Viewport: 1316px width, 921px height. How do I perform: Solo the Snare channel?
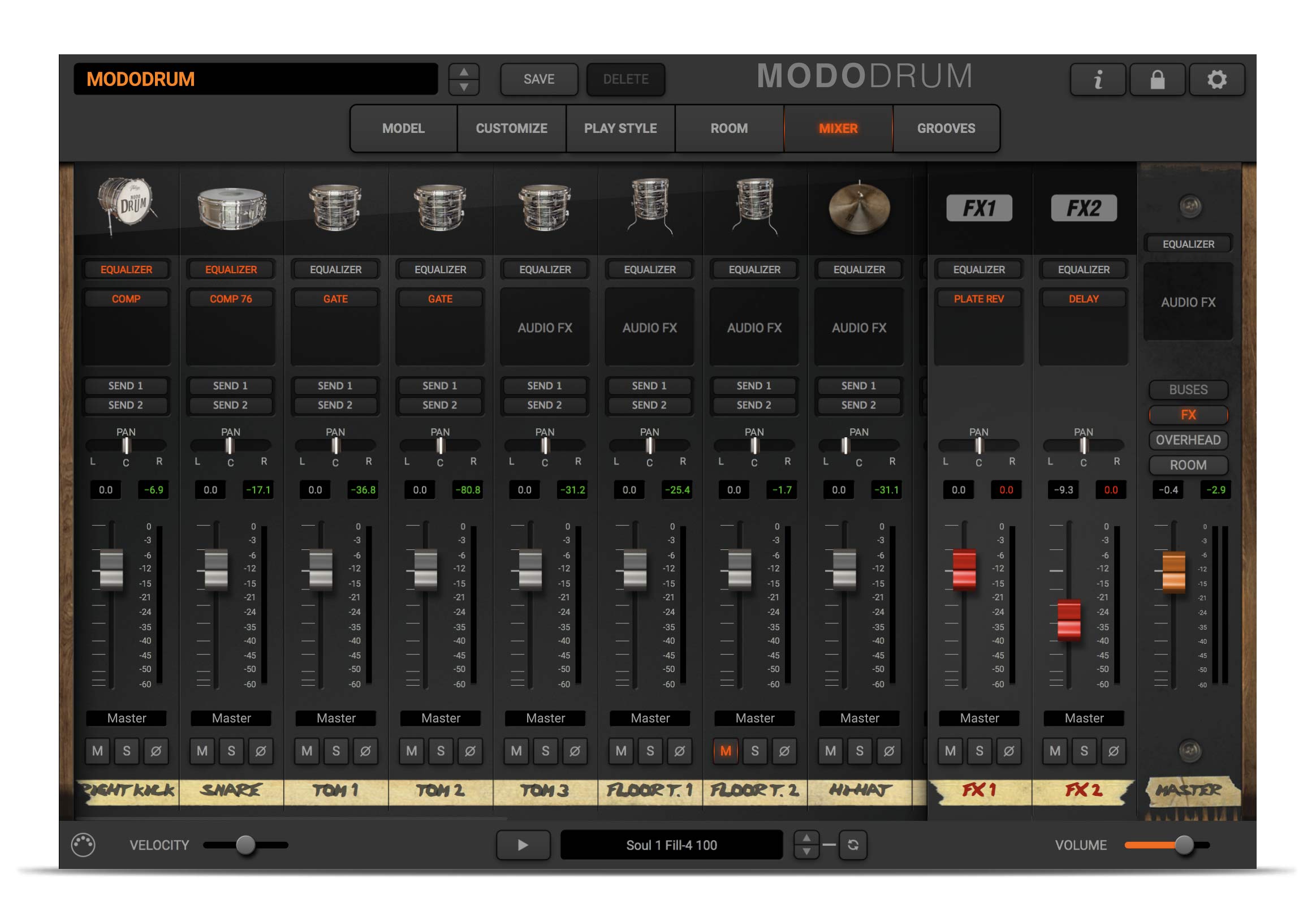[231, 751]
